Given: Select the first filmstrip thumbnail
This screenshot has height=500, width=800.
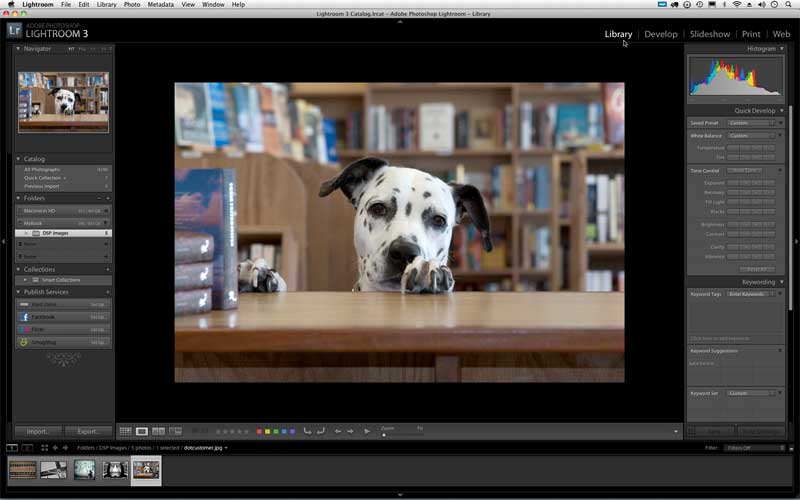Looking at the screenshot, I should coord(23,469).
